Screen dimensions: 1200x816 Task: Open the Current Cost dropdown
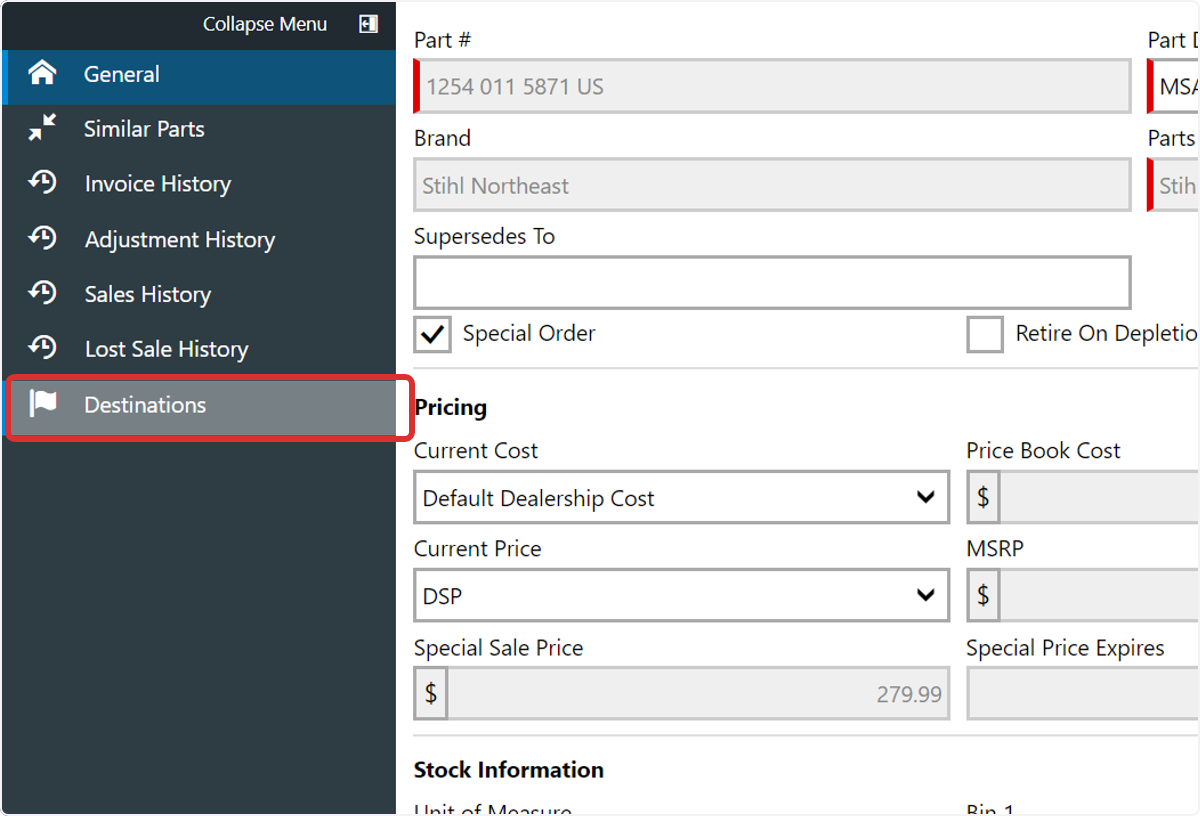pyautogui.click(x=681, y=498)
